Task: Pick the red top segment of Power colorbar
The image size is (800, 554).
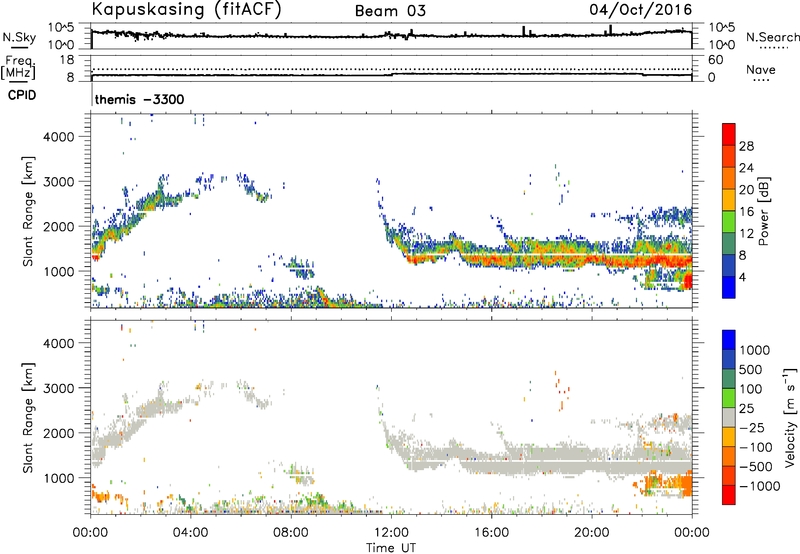Action: coord(729,135)
